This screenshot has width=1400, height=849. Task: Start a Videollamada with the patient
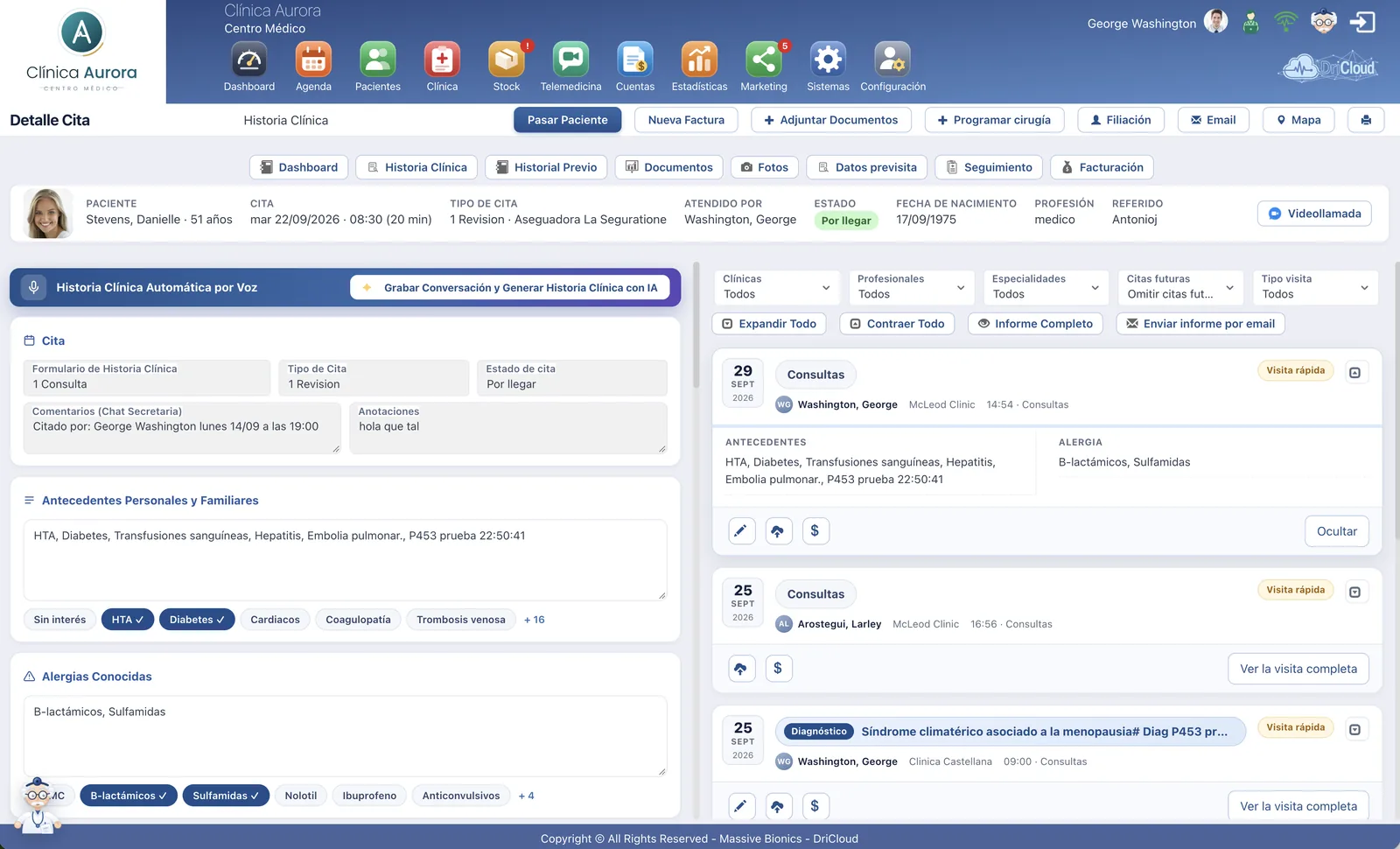coord(1314,214)
